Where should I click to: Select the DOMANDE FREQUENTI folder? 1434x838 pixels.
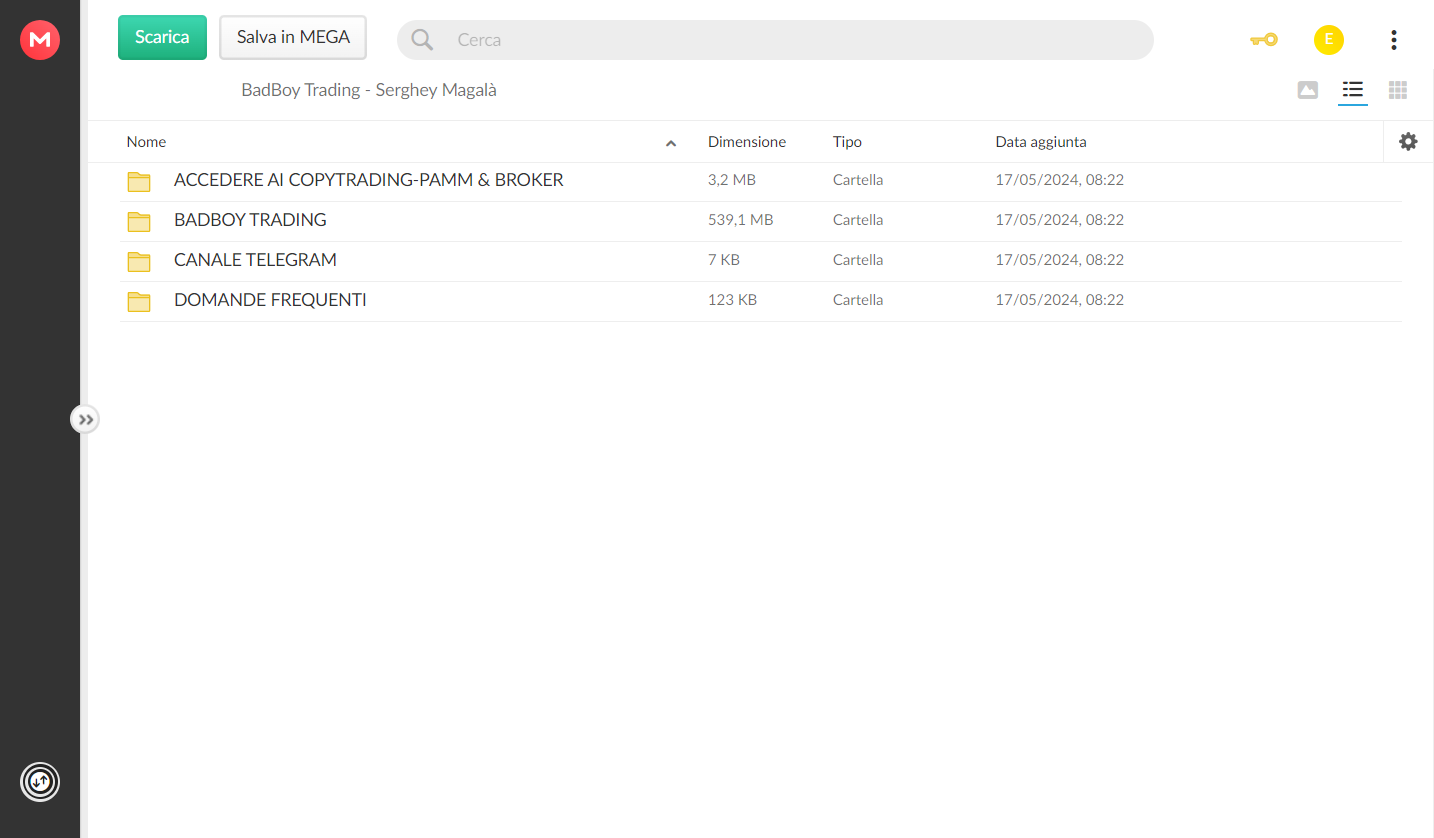(x=760, y=300)
